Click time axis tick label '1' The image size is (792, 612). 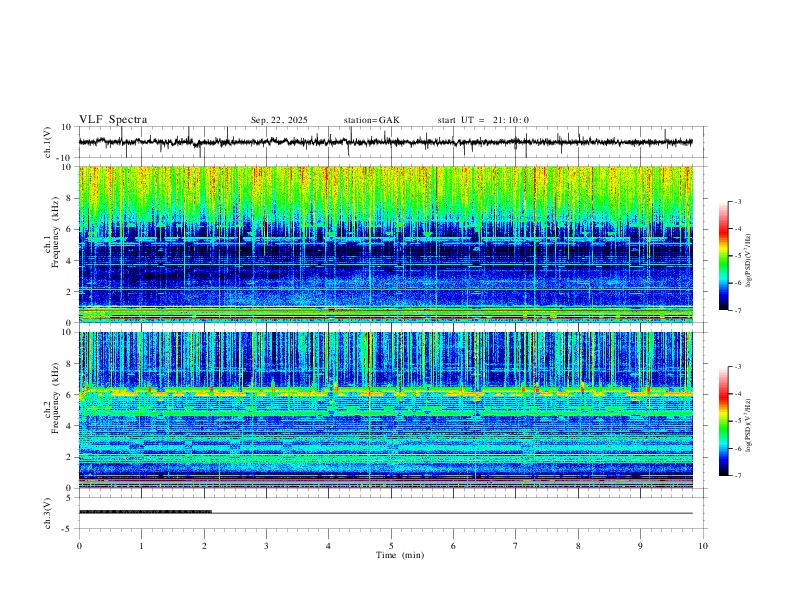click(x=141, y=546)
